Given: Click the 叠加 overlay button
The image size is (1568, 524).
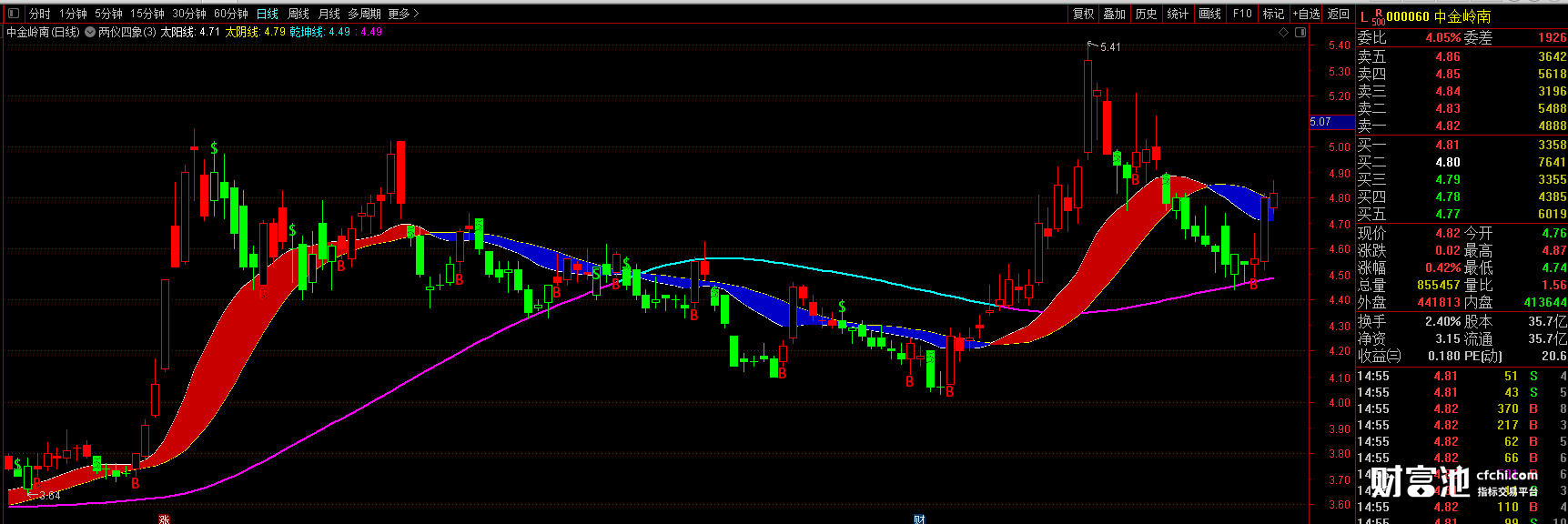Looking at the screenshot, I should point(1115,14).
